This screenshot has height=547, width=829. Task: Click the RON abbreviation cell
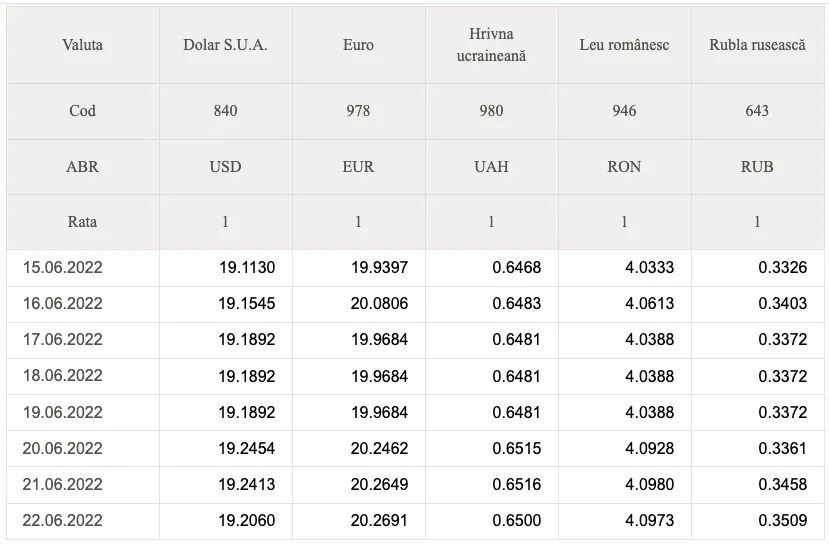tap(624, 167)
